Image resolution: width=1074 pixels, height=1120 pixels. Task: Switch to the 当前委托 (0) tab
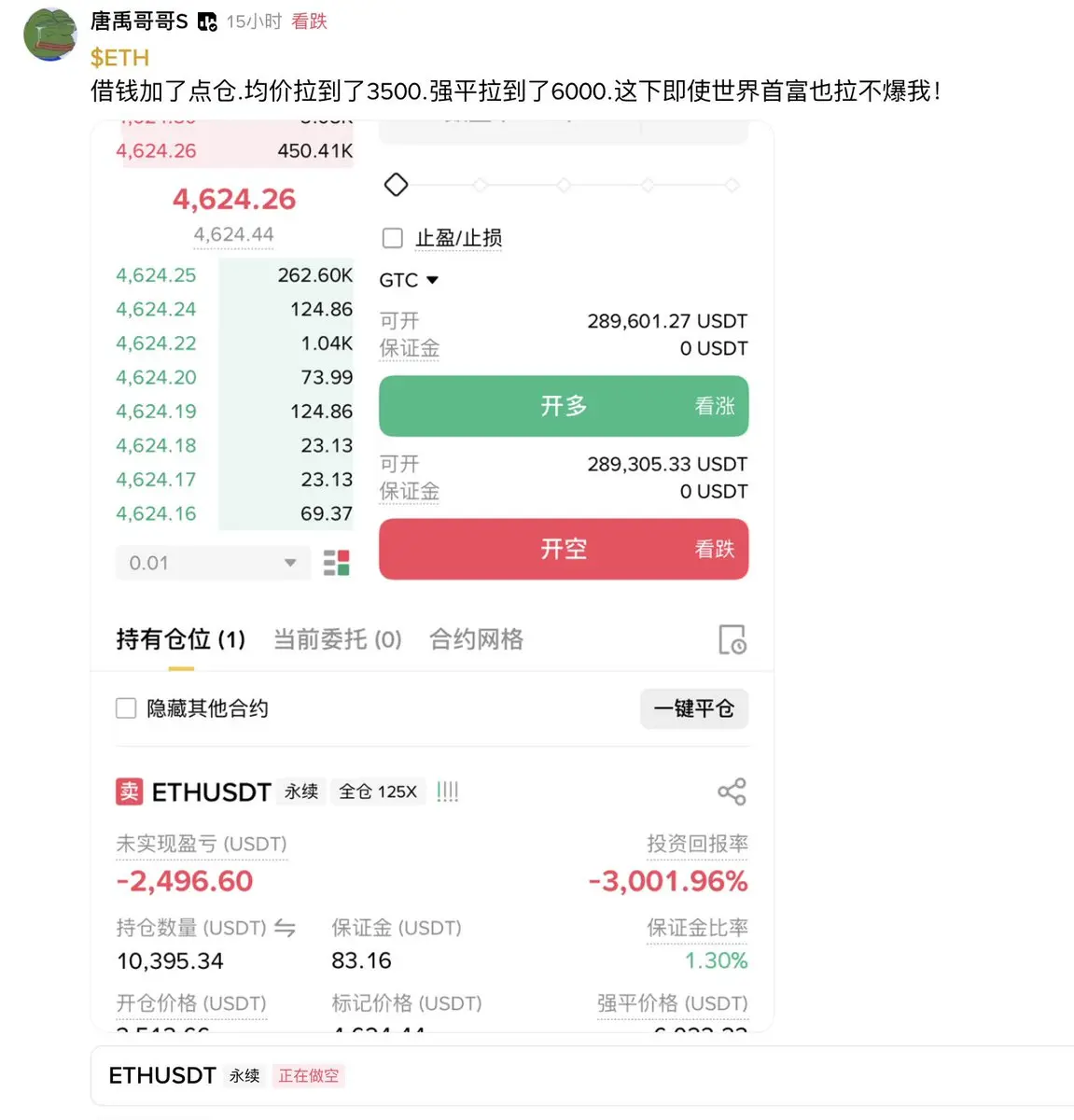coord(337,639)
